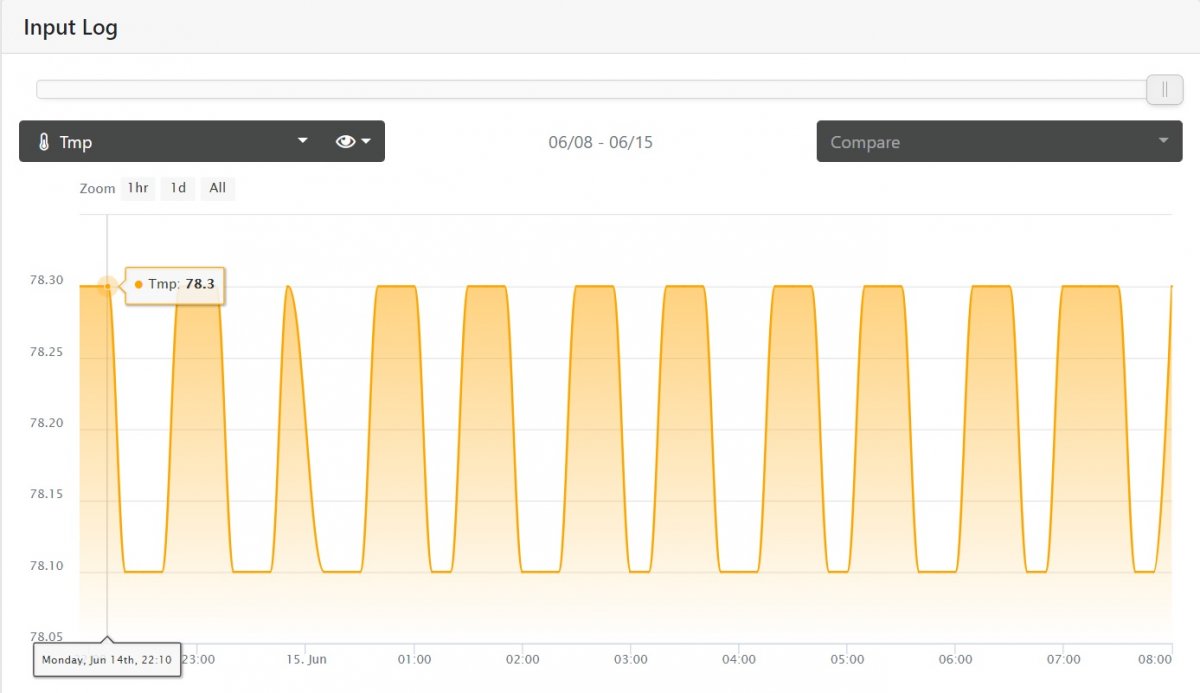
Task: Expand the Tmp input dropdown arrow
Action: (303, 141)
